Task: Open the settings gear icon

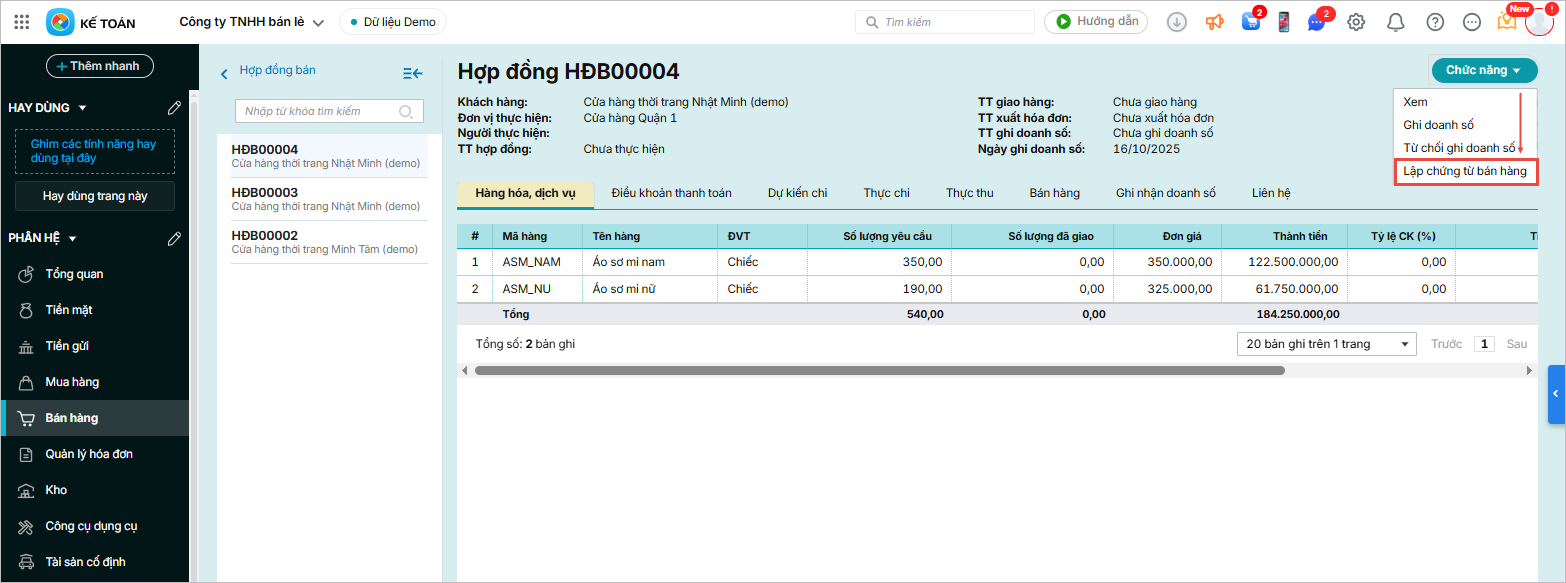Action: point(1356,22)
